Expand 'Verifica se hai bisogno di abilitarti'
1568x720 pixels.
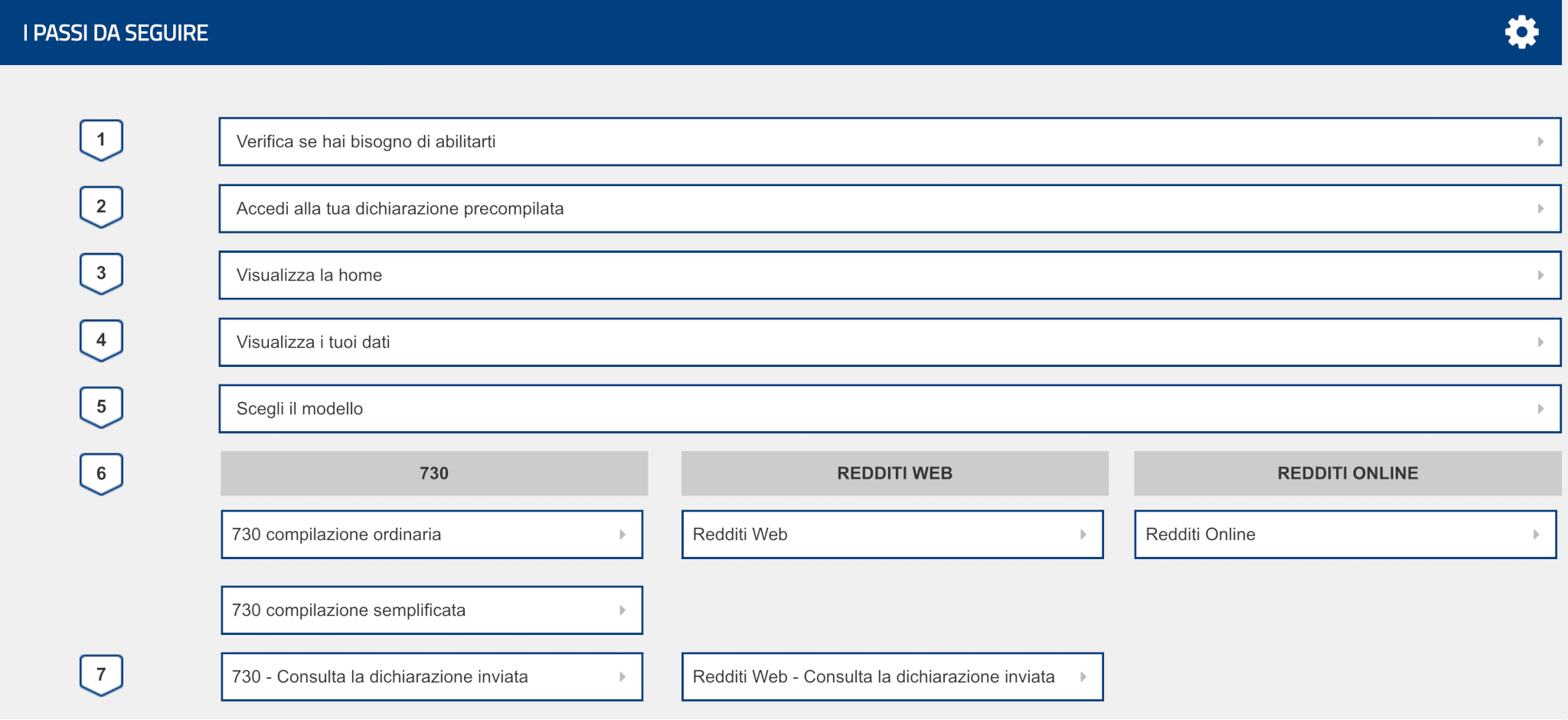click(890, 142)
